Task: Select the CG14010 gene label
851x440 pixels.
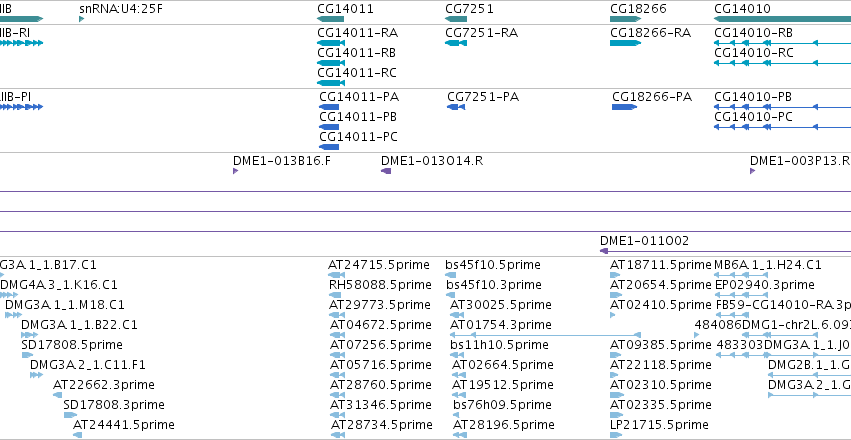Action: click(742, 9)
